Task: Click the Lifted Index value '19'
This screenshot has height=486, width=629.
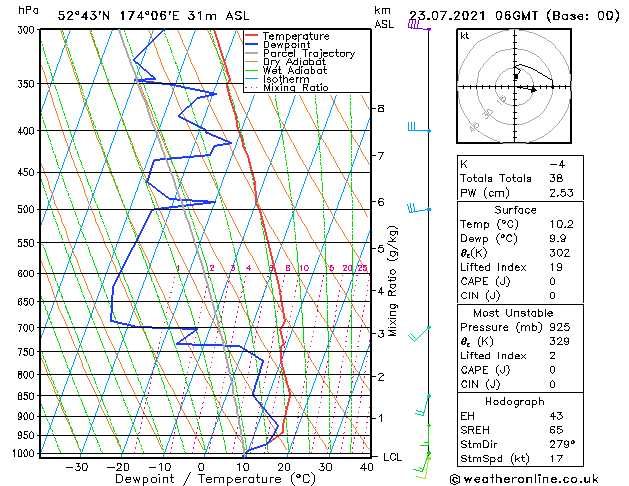Action: tap(556, 267)
